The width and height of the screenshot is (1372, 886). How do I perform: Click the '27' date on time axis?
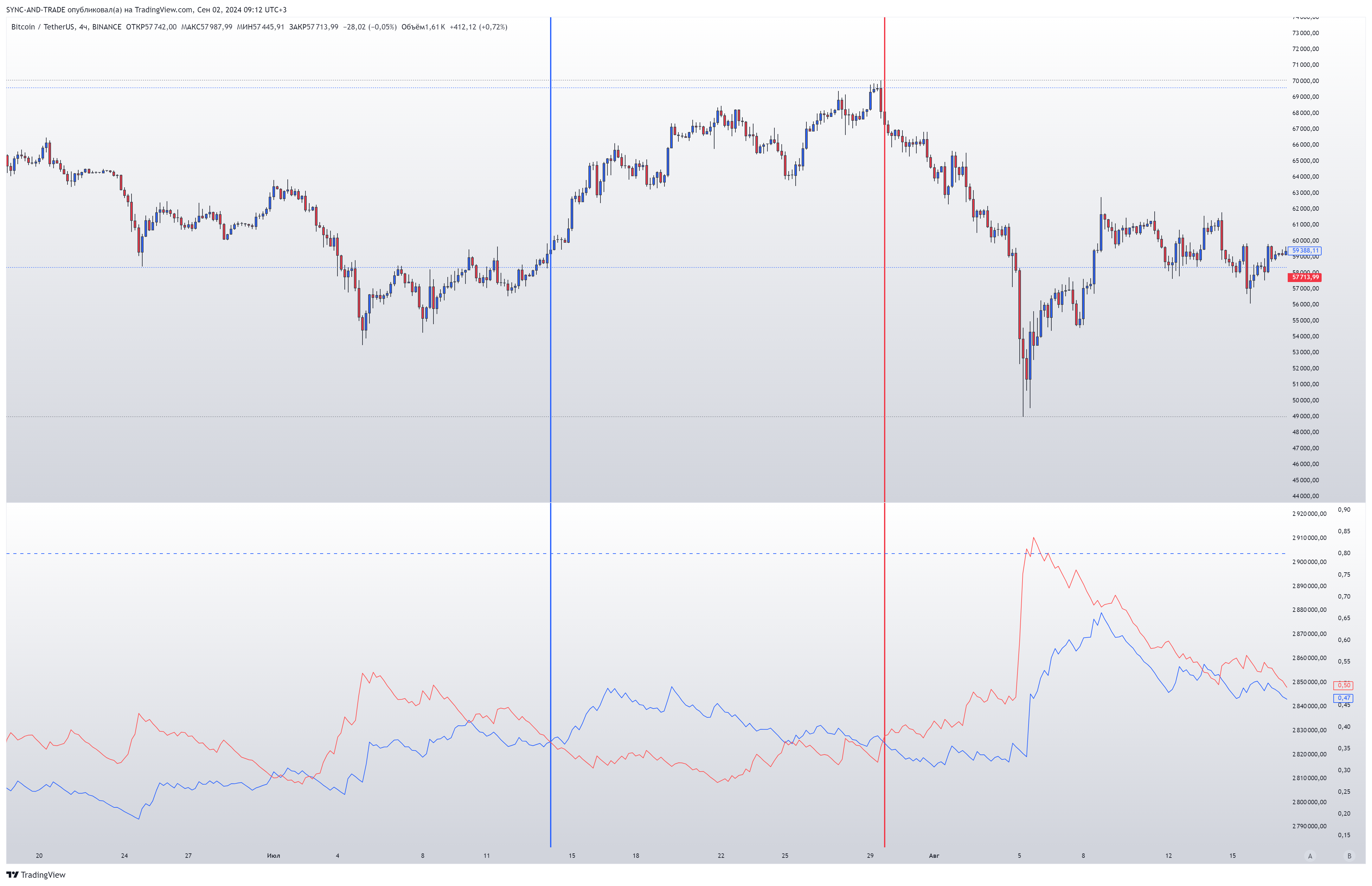[x=188, y=856]
